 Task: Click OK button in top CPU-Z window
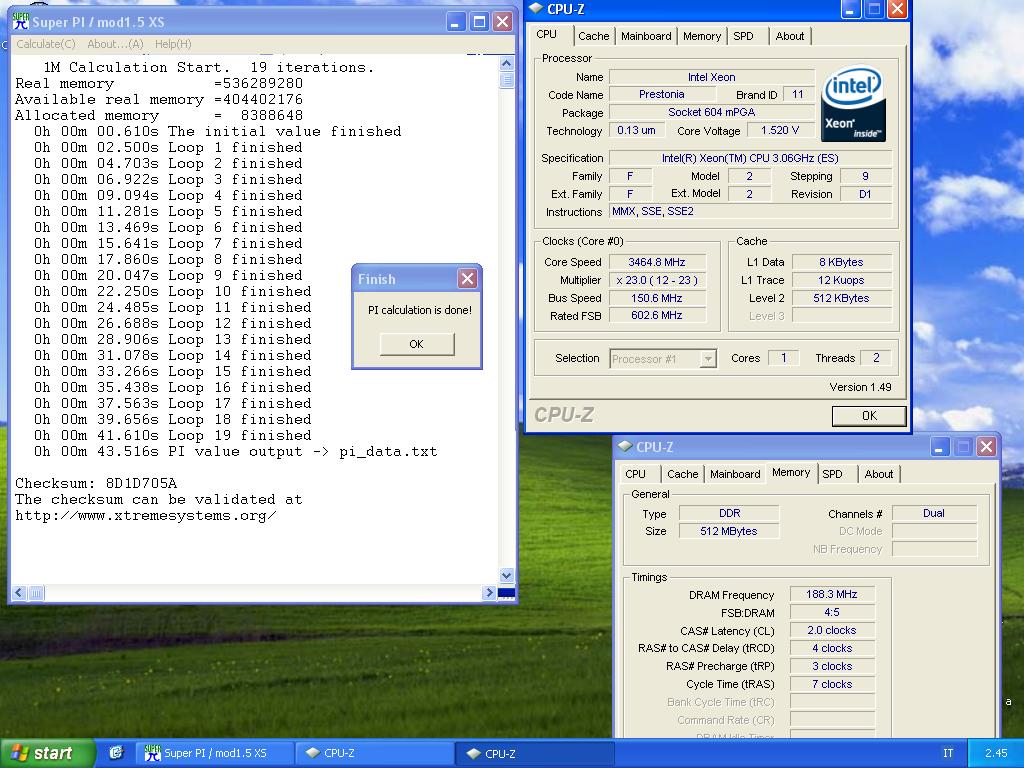[869, 415]
